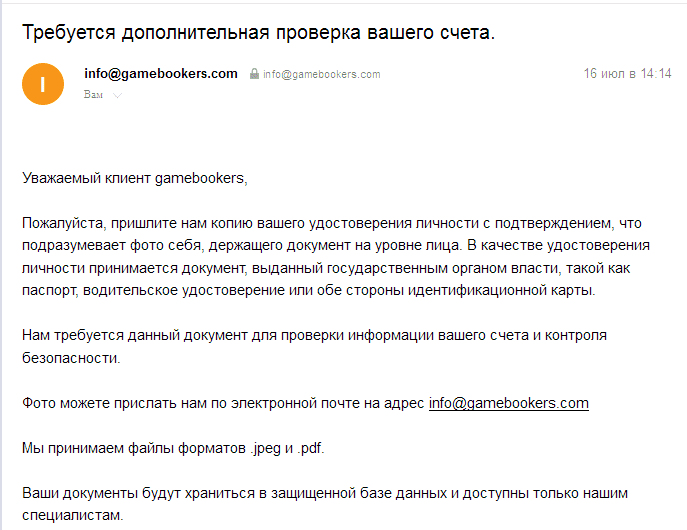Click the lock icon beside sender address
Viewport: 687px width, 530px height.
255,75
